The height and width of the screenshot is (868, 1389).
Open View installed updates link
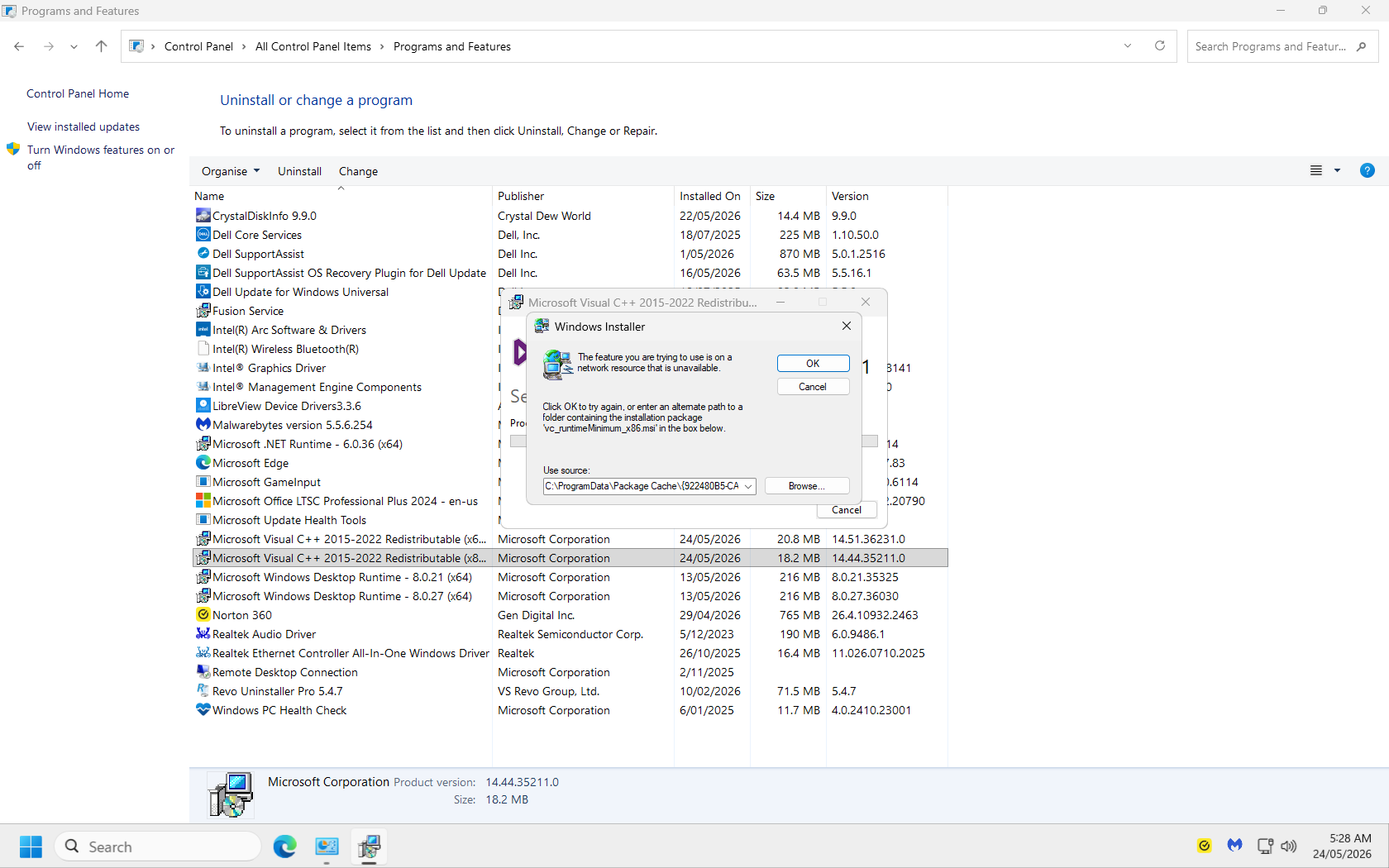click(84, 126)
